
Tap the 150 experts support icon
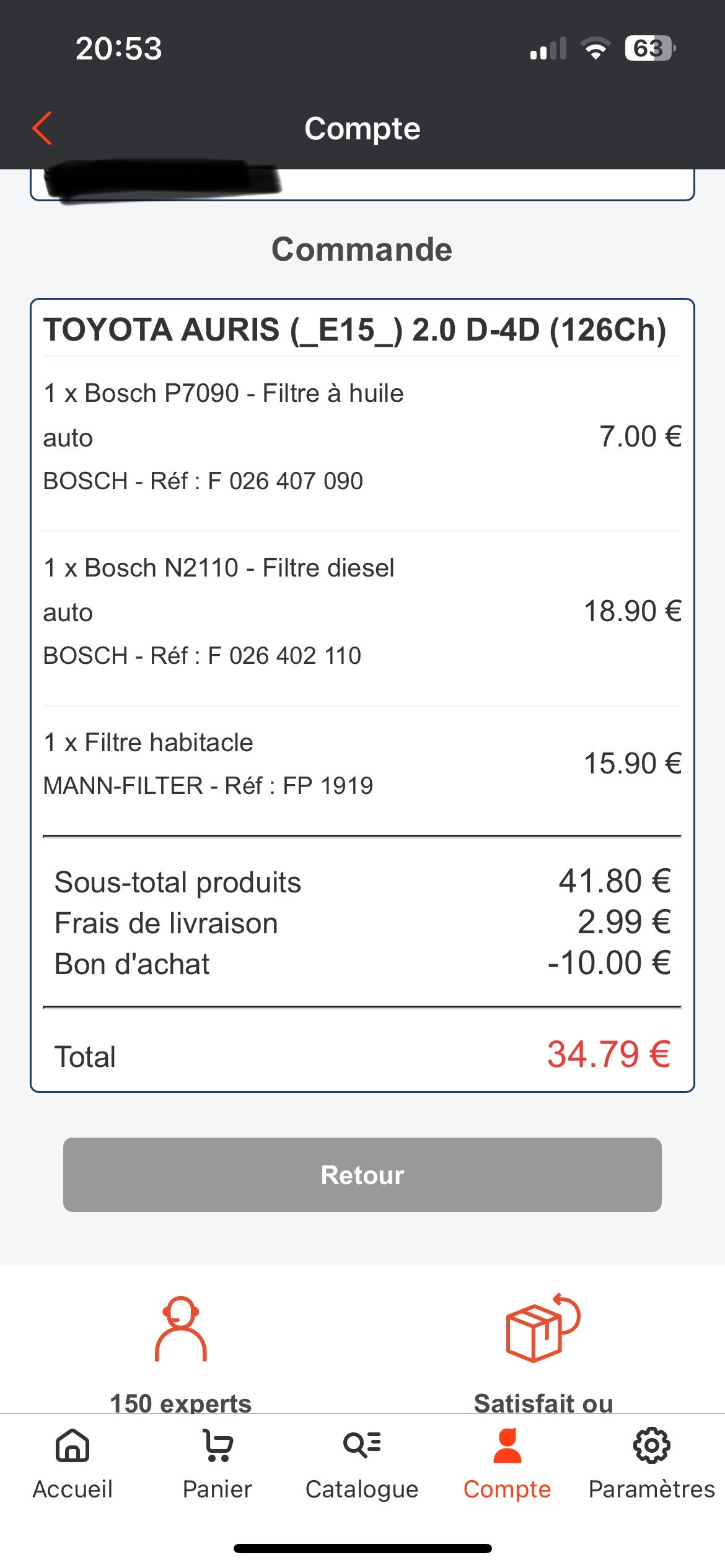(x=180, y=1329)
